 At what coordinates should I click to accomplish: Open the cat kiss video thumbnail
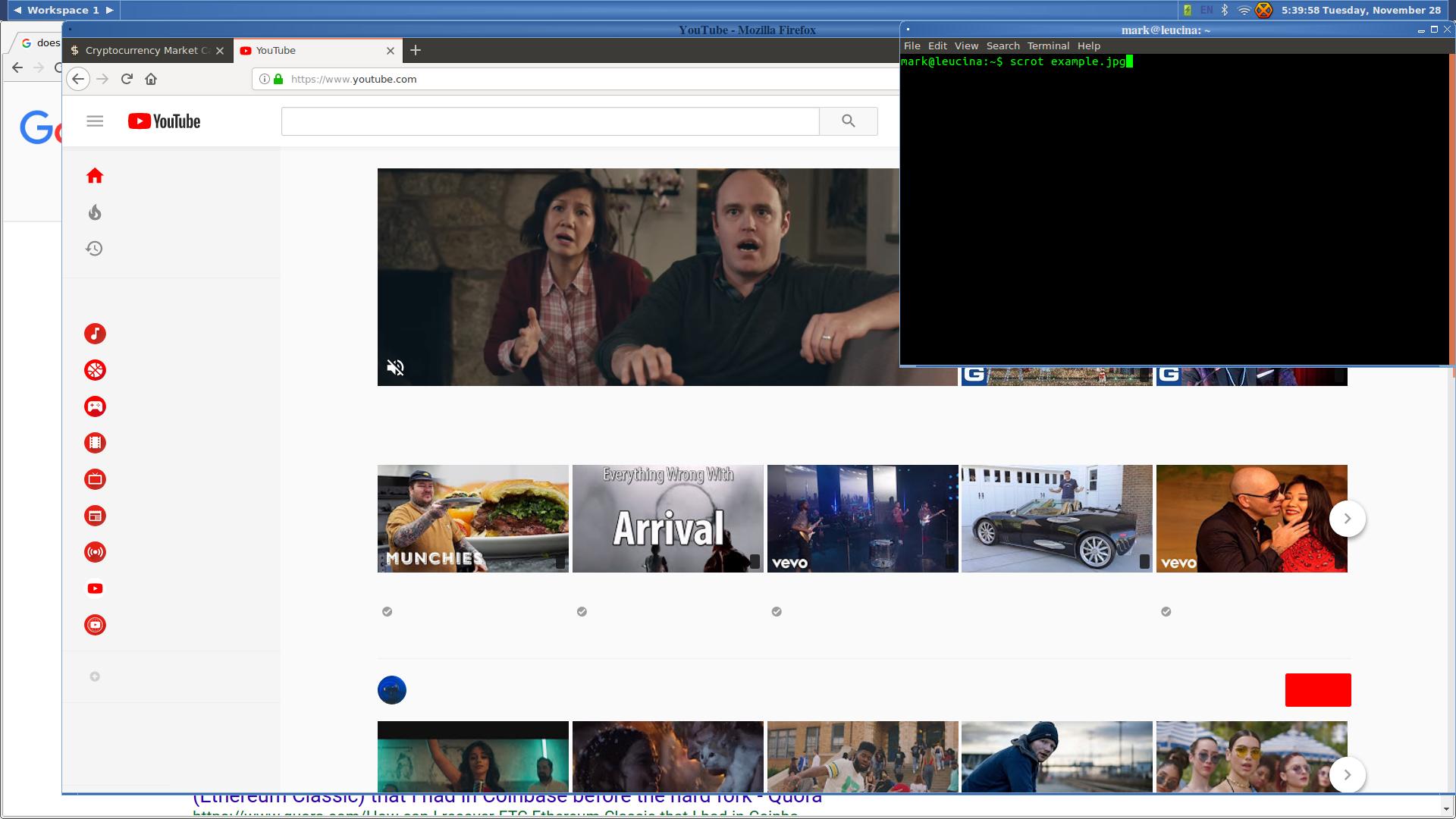click(x=668, y=757)
